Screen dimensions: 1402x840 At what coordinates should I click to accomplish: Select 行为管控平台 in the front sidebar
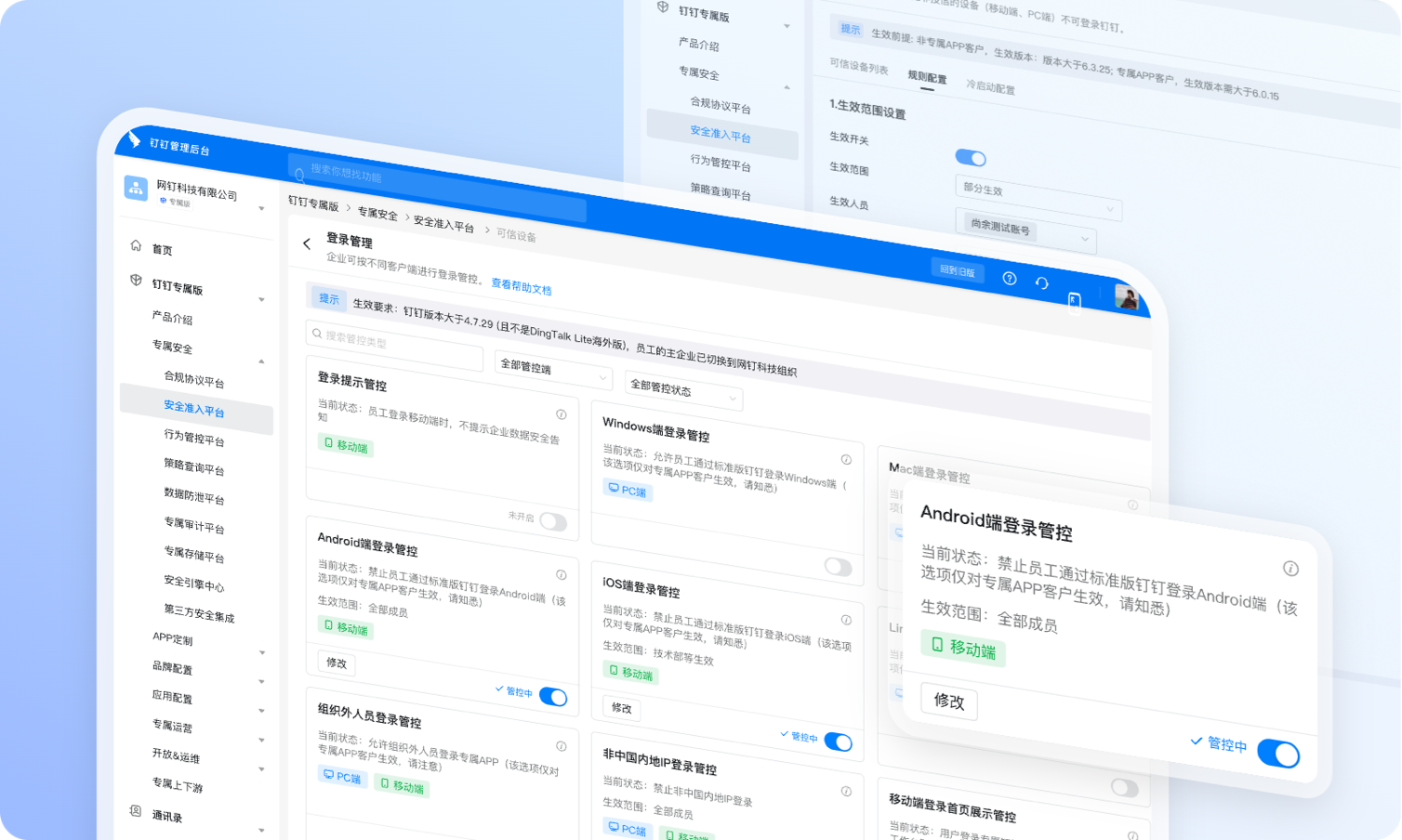tap(194, 437)
